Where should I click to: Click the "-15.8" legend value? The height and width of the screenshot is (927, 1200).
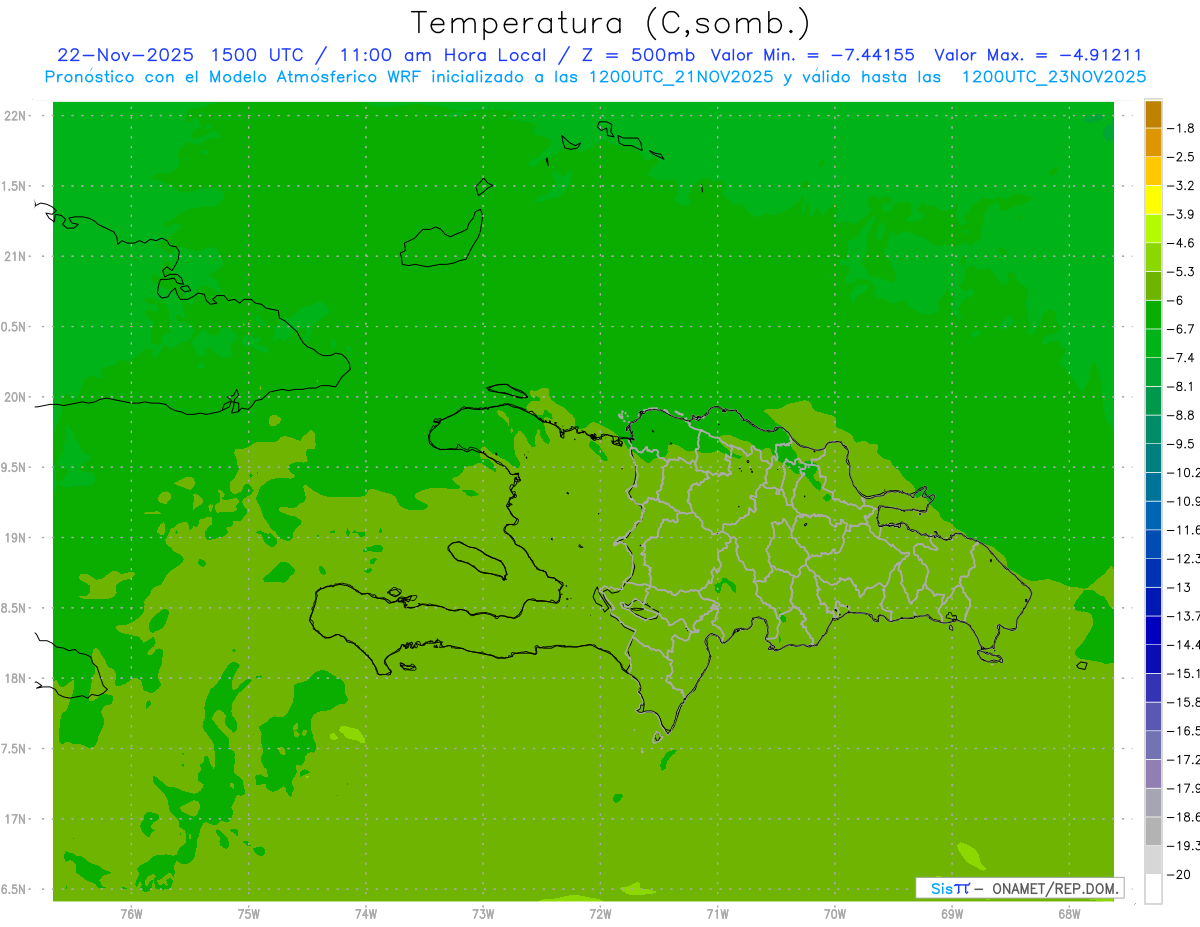pyautogui.click(x=1184, y=702)
